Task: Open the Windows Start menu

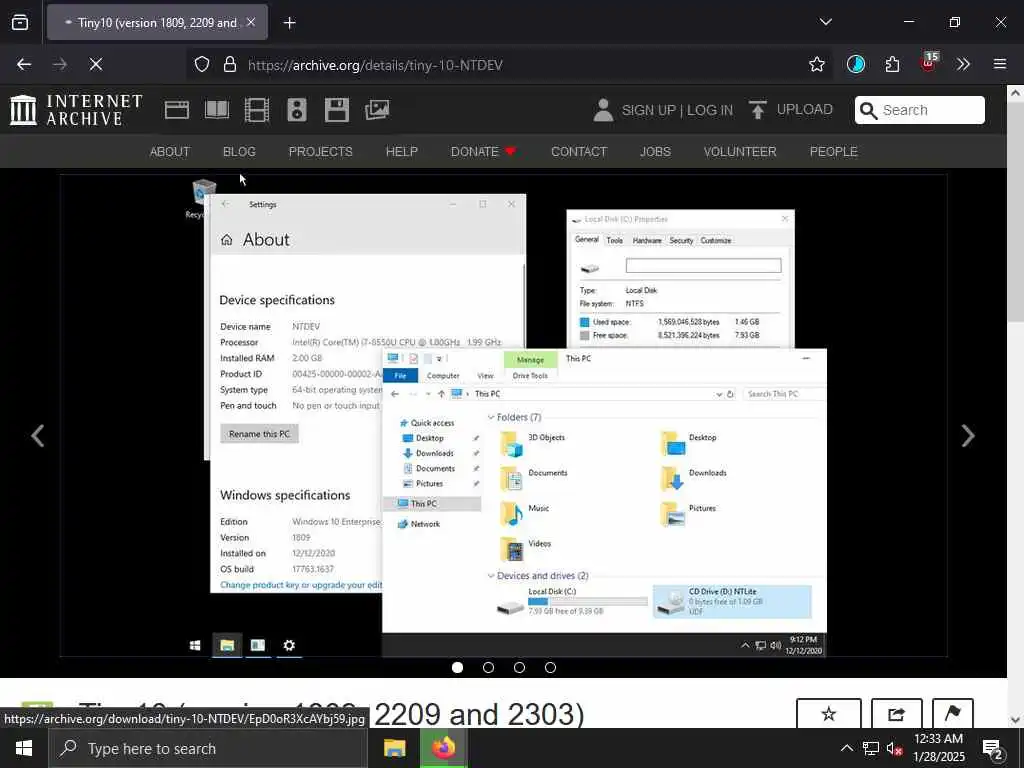Action: [24, 748]
